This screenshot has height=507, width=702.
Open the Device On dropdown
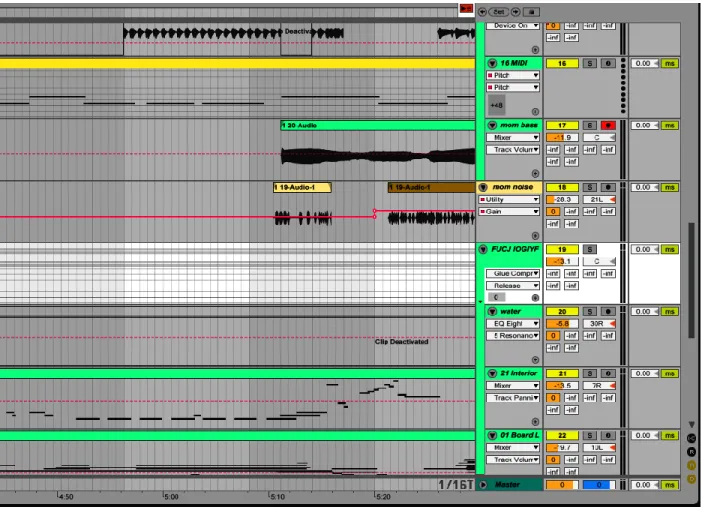(x=513, y=26)
